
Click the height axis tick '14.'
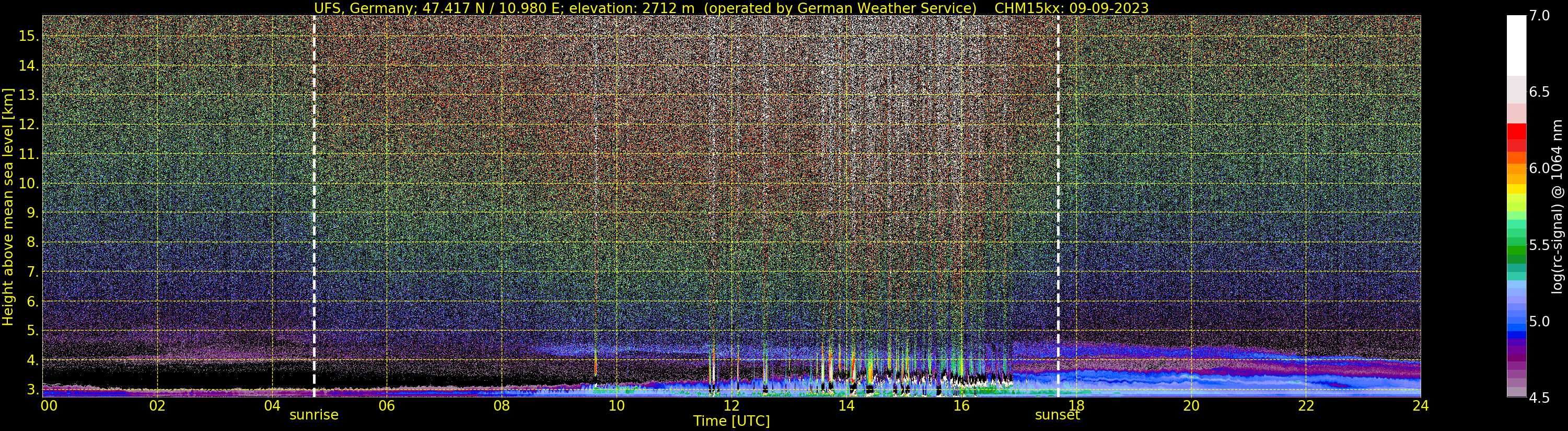pos(29,65)
